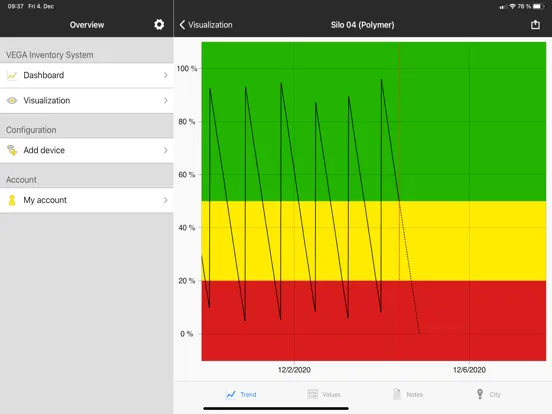552x414 pixels.
Task: Go back to Visualization
Action: (206, 25)
